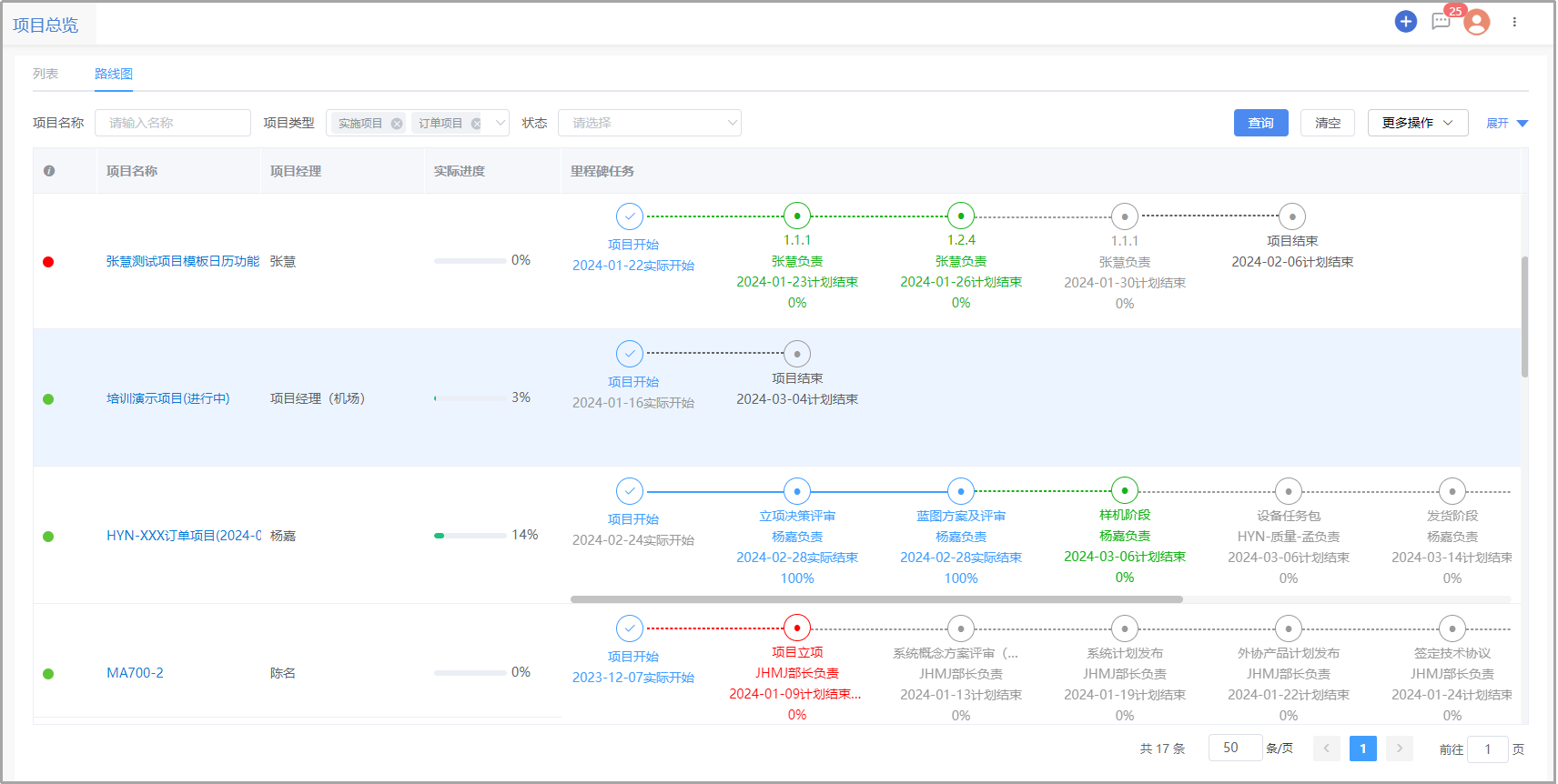This screenshot has height=784, width=1558.
Task: Open the vertical three-dot more menu
Action: [x=1514, y=22]
